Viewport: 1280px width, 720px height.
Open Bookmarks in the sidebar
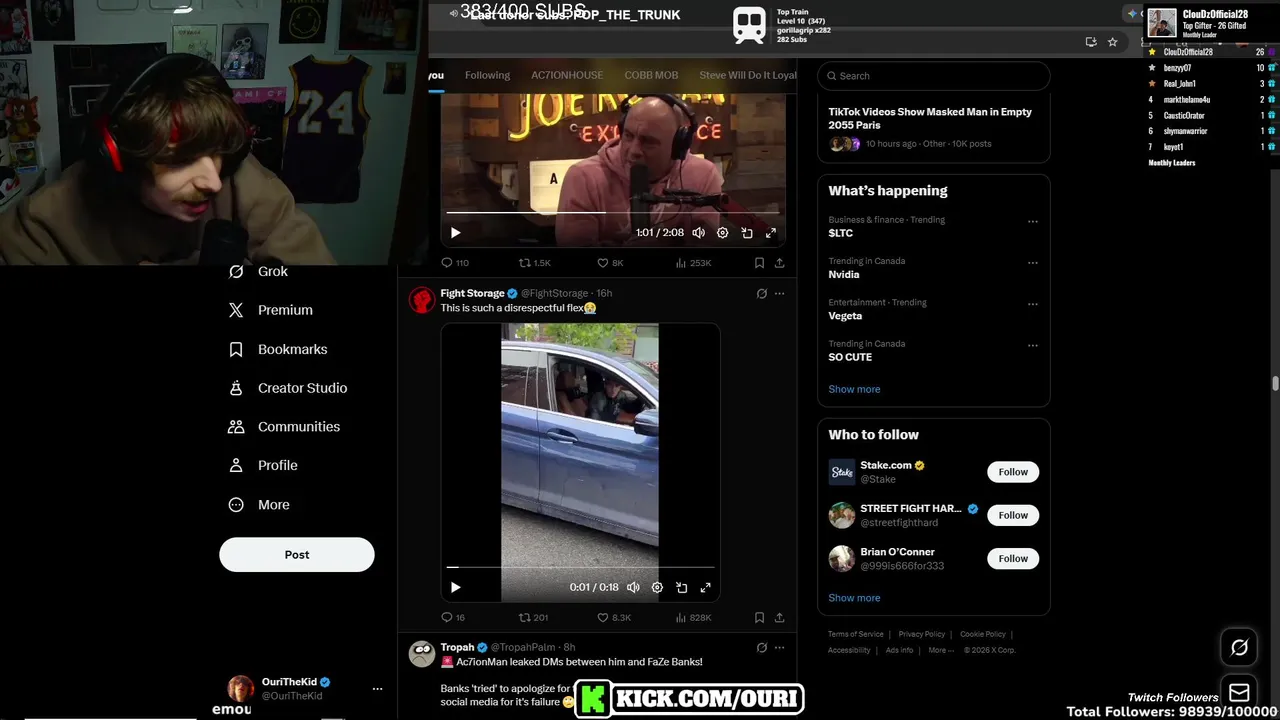coord(278,349)
